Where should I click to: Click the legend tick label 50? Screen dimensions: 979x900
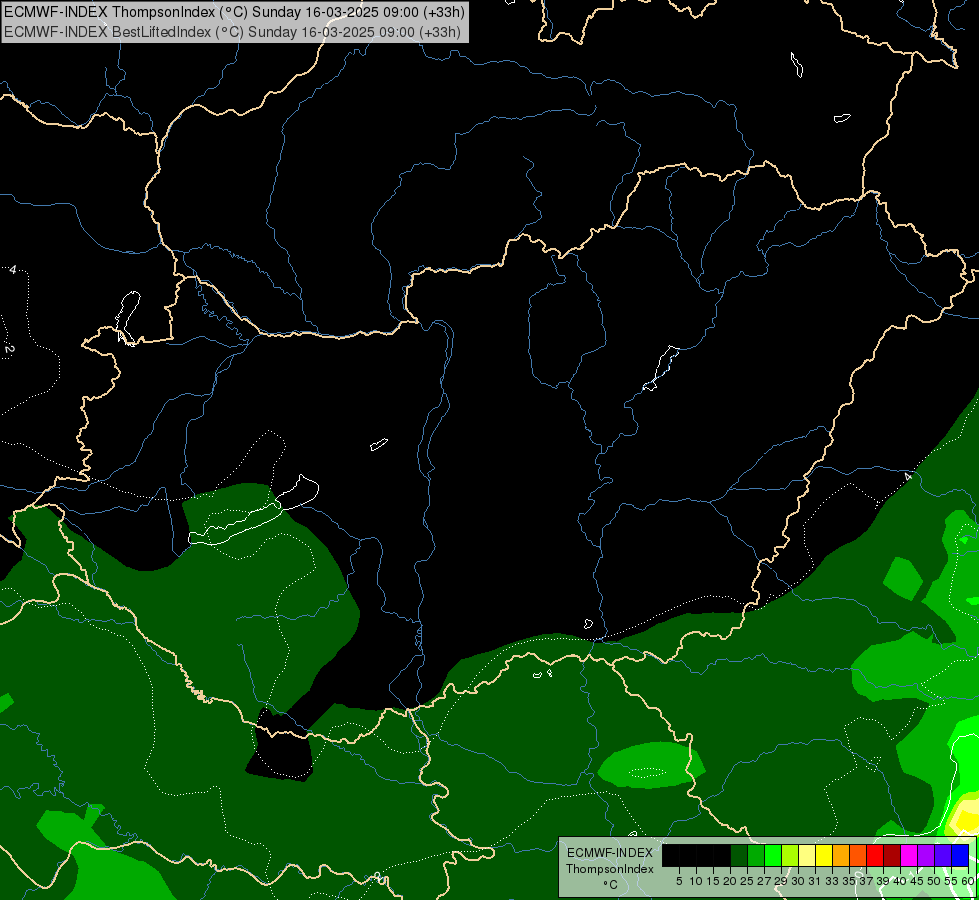[x=934, y=881]
